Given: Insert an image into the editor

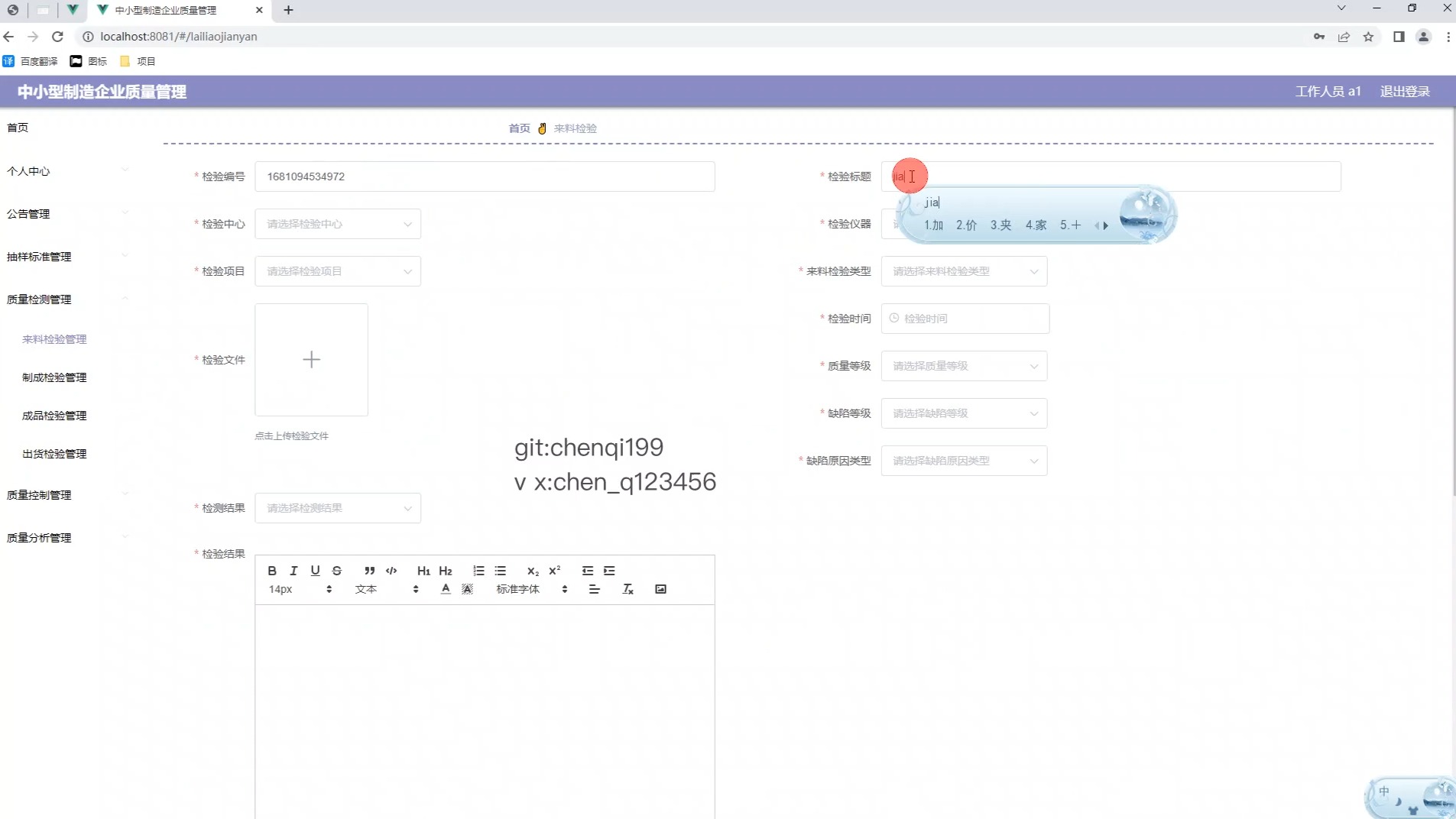Looking at the screenshot, I should 662,588.
